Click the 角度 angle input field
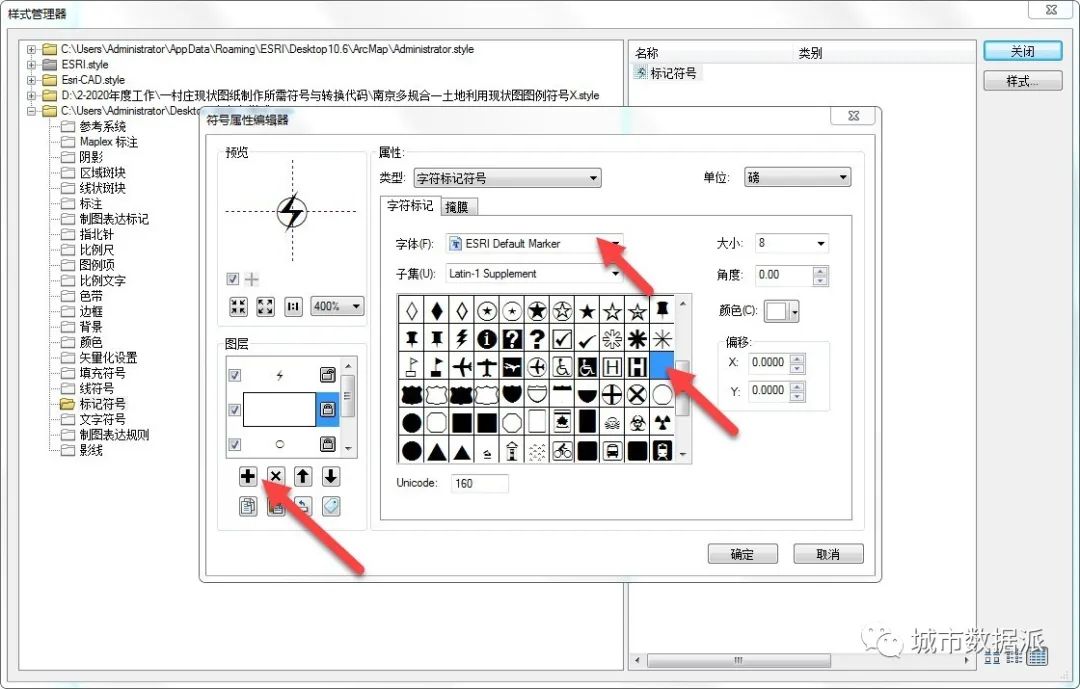The height and width of the screenshot is (689, 1080). 785,275
